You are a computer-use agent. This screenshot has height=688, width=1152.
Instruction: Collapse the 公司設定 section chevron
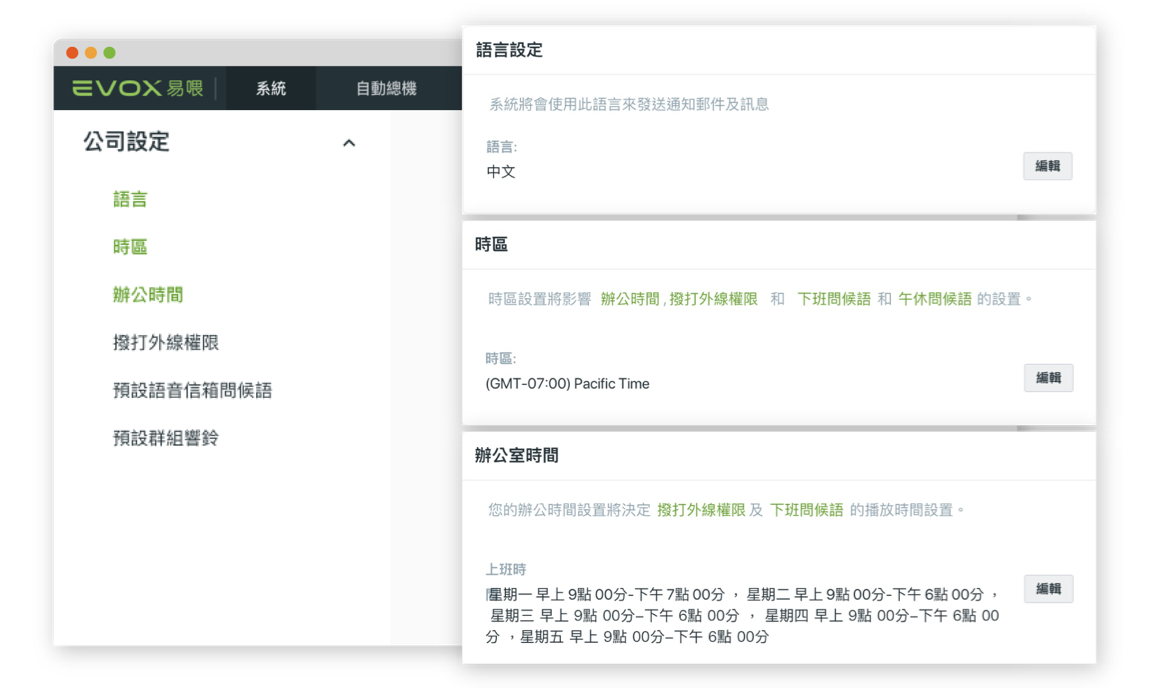coord(349,143)
